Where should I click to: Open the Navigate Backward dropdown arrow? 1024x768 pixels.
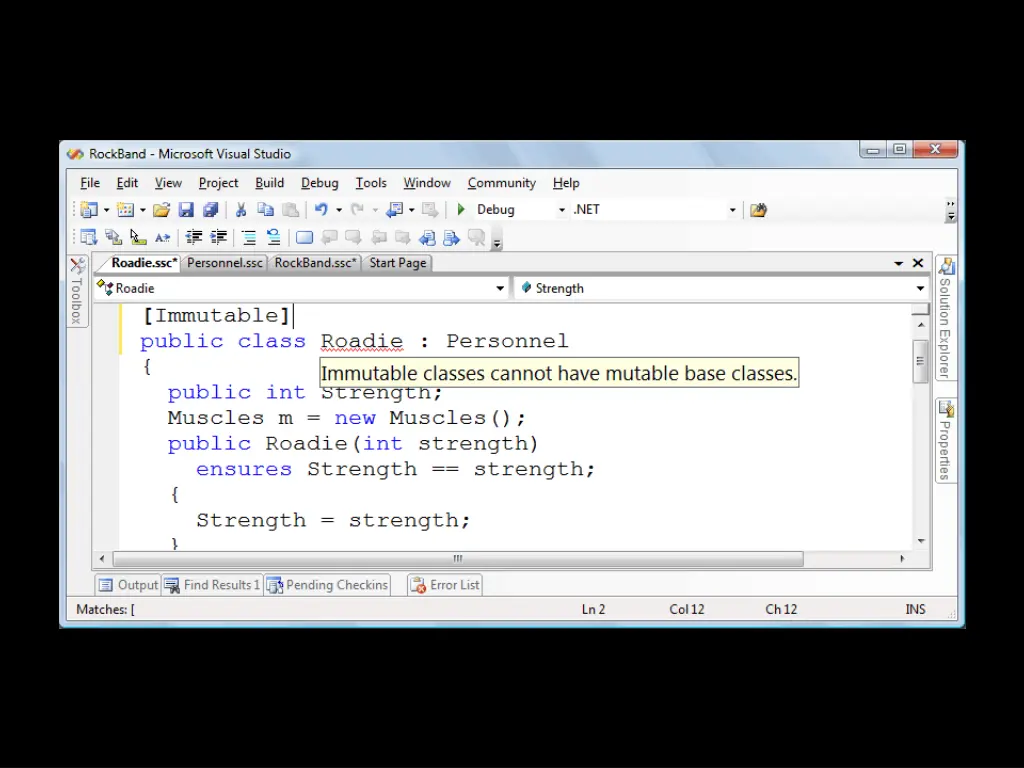coord(411,210)
